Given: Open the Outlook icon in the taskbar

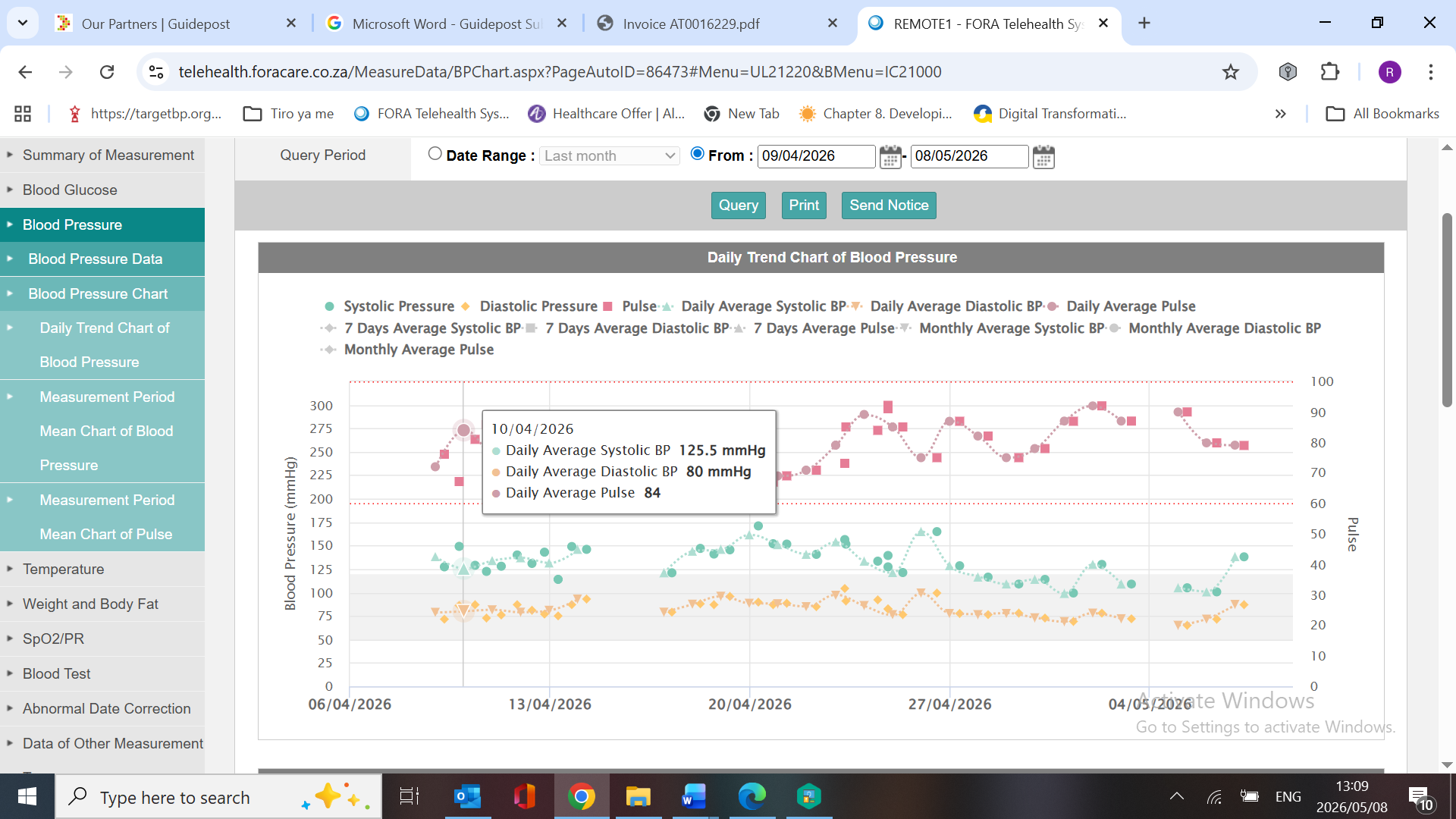Looking at the screenshot, I should 467,797.
